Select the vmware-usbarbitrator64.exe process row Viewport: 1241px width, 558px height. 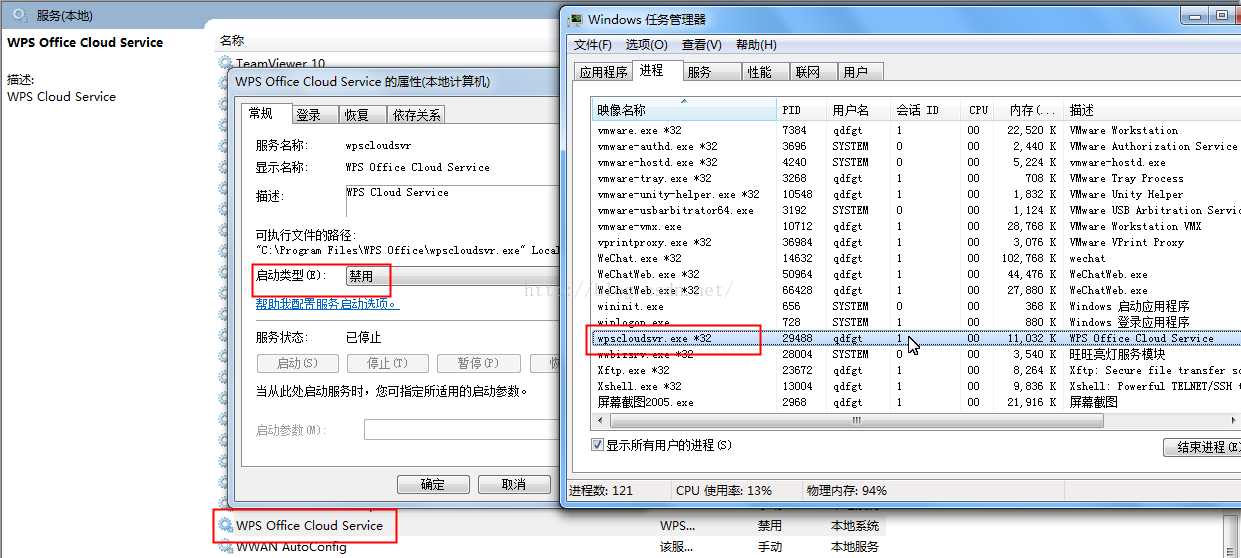[916, 210]
